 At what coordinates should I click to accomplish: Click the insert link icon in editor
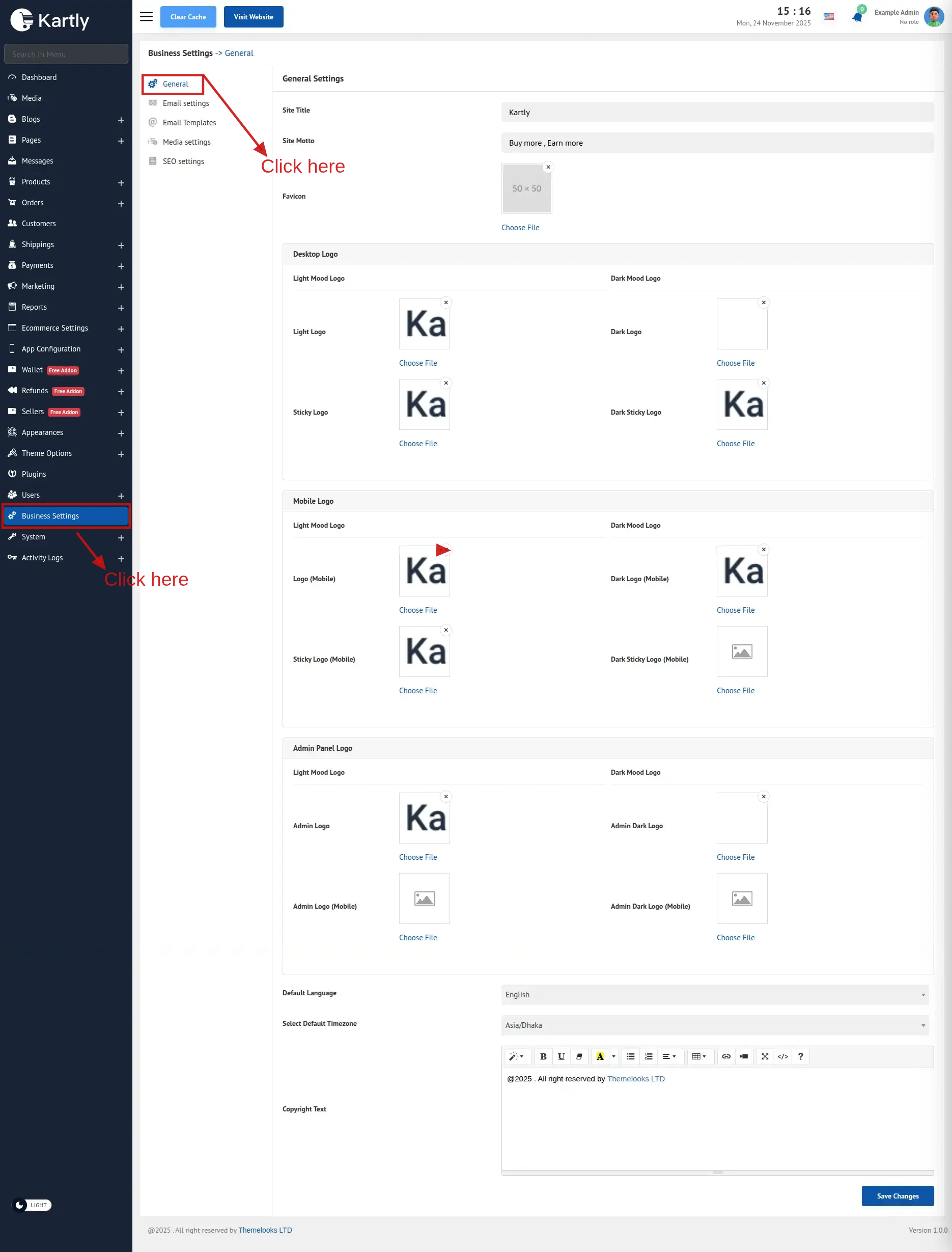click(x=726, y=1056)
